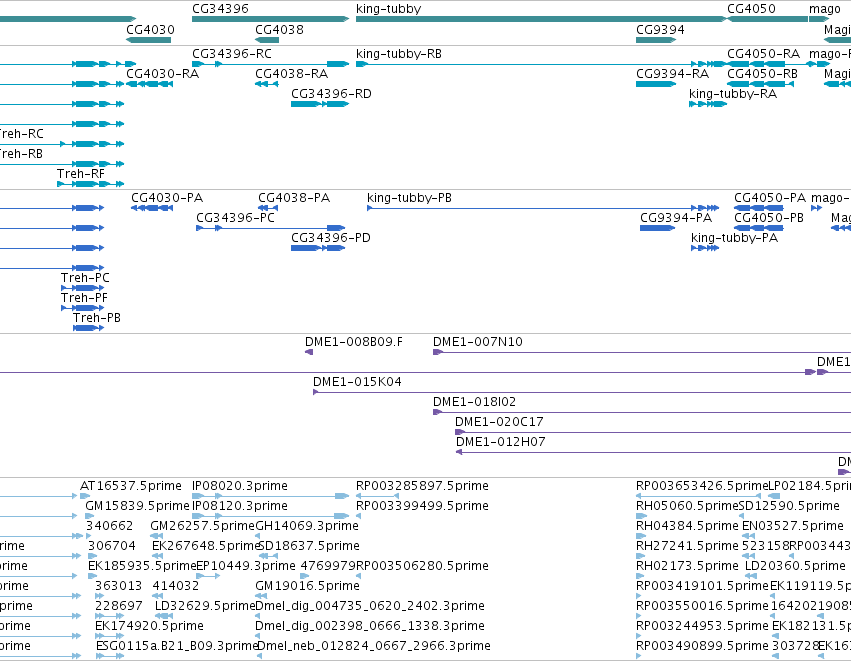Select the CG34396-PD protein label
Screen dimensions: 851x661
(331, 238)
